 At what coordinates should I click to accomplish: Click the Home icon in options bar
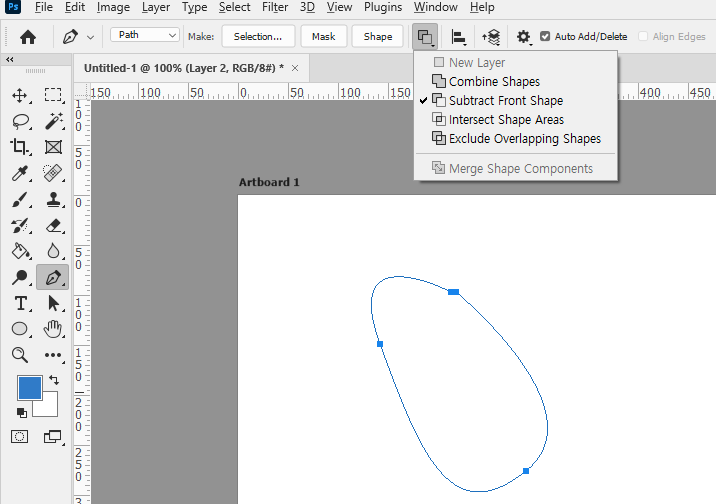pyautogui.click(x=28, y=37)
